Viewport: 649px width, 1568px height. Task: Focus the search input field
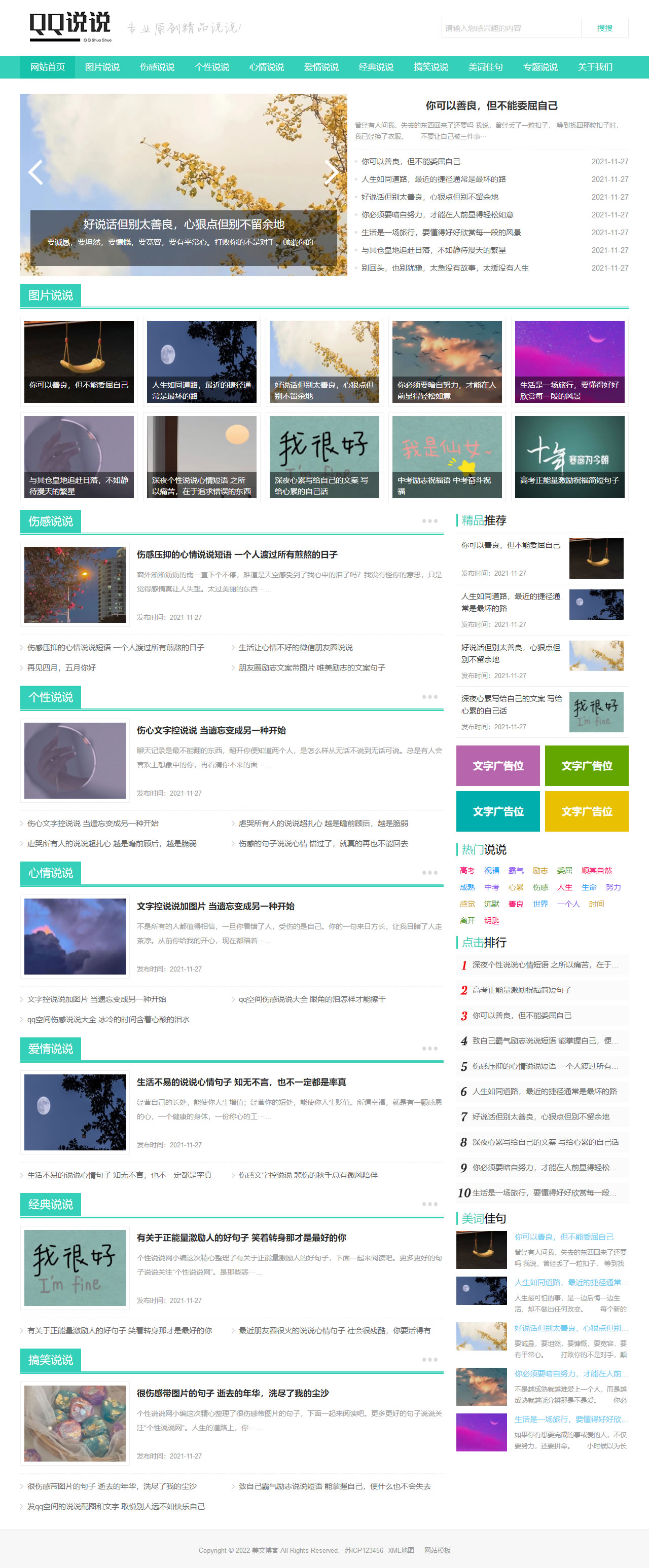tap(512, 28)
